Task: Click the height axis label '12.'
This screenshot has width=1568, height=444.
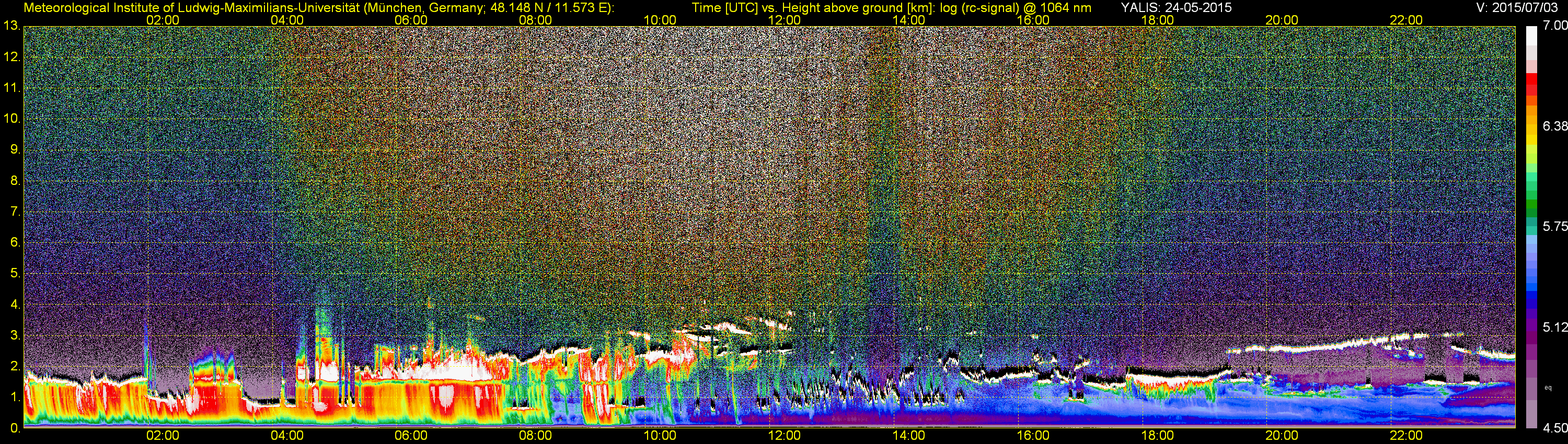Action: tap(12, 57)
